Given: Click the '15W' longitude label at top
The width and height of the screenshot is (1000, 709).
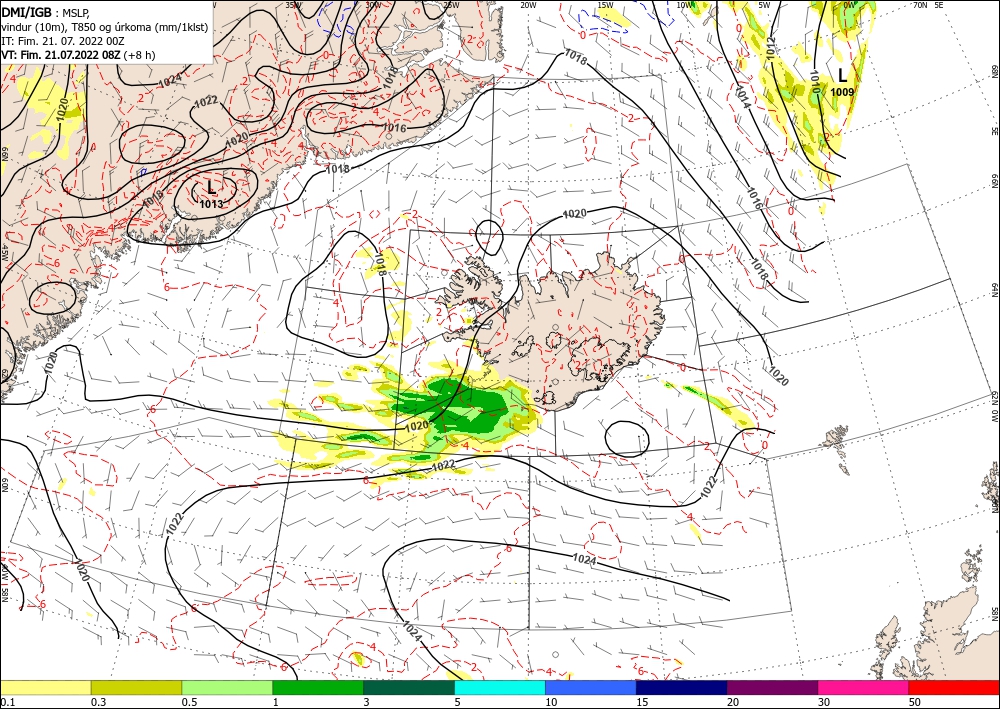Looking at the screenshot, I should [x=605, y=5].
